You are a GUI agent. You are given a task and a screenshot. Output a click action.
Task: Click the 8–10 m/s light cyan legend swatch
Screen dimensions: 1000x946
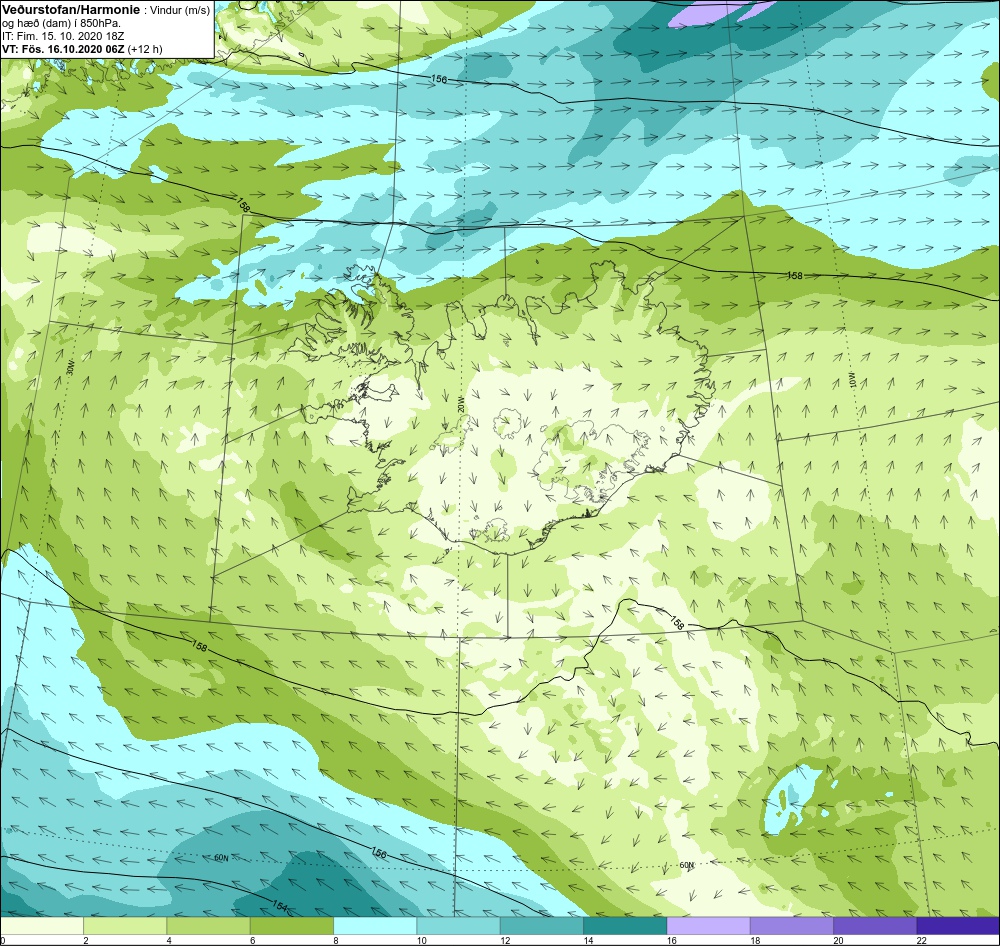[x=375, y=925]
